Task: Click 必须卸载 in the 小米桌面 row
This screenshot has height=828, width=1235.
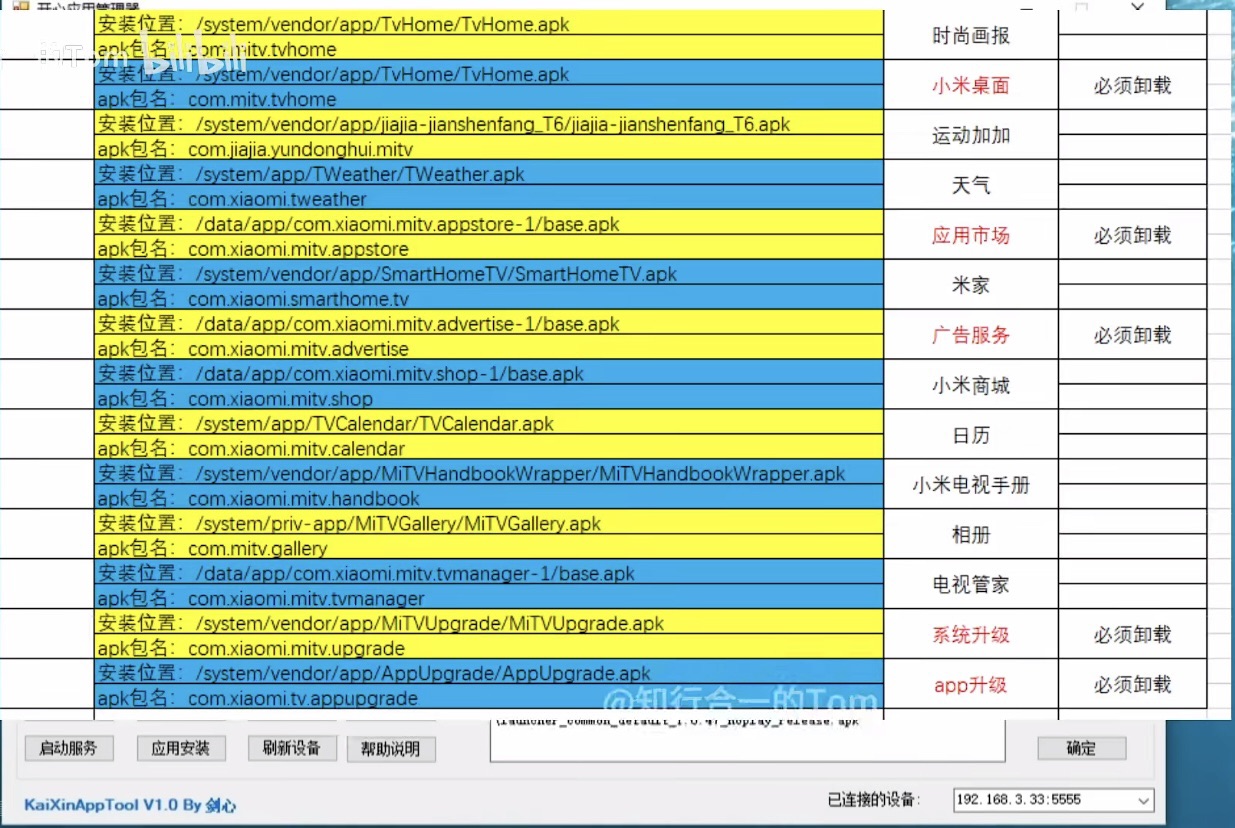Action: (1132, 85)
